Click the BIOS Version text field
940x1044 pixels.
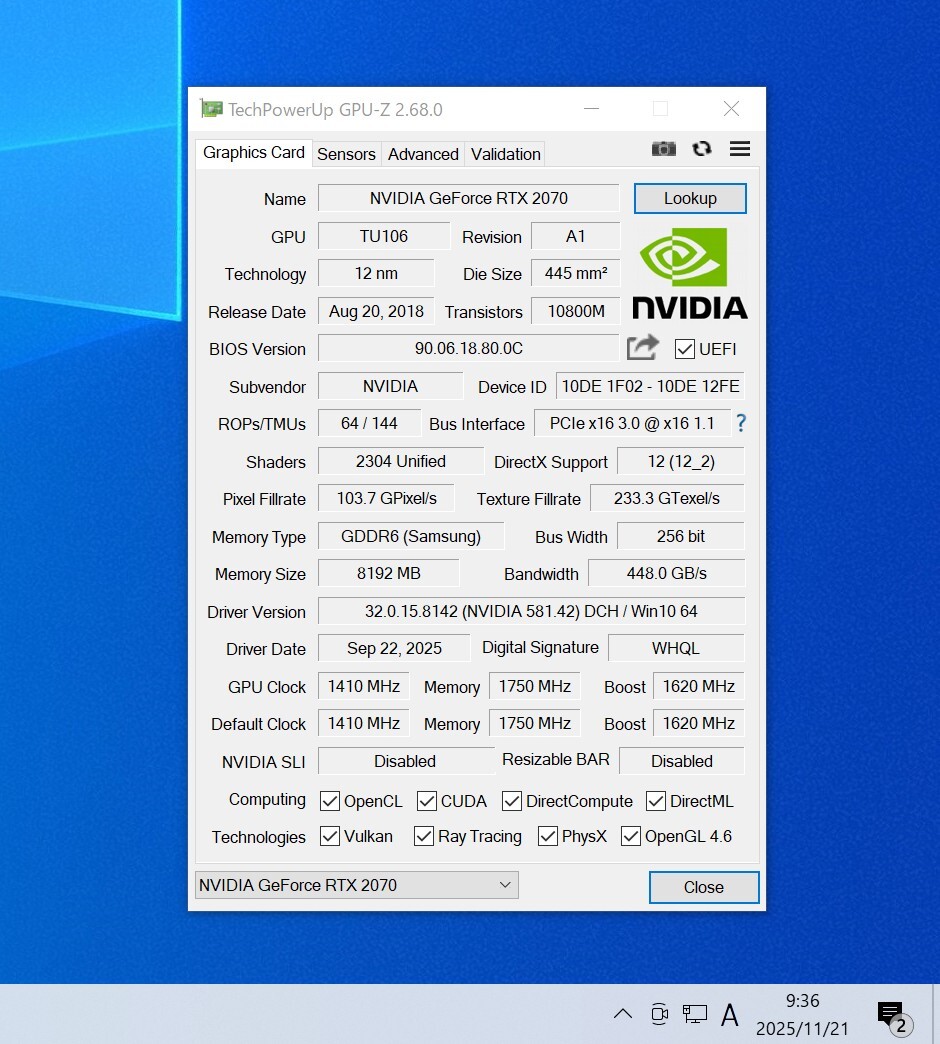pos(468,348)
